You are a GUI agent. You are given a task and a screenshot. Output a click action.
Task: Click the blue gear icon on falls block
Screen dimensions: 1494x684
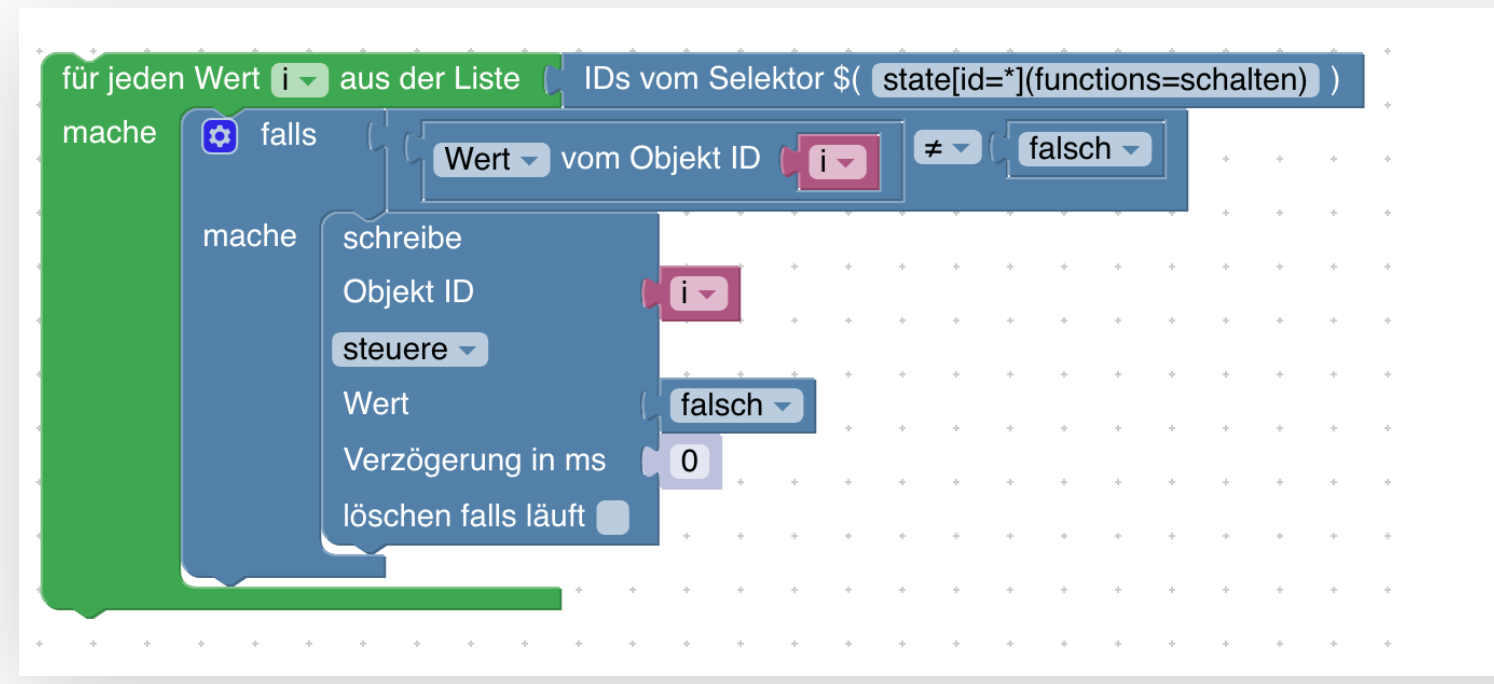point(219,136)
